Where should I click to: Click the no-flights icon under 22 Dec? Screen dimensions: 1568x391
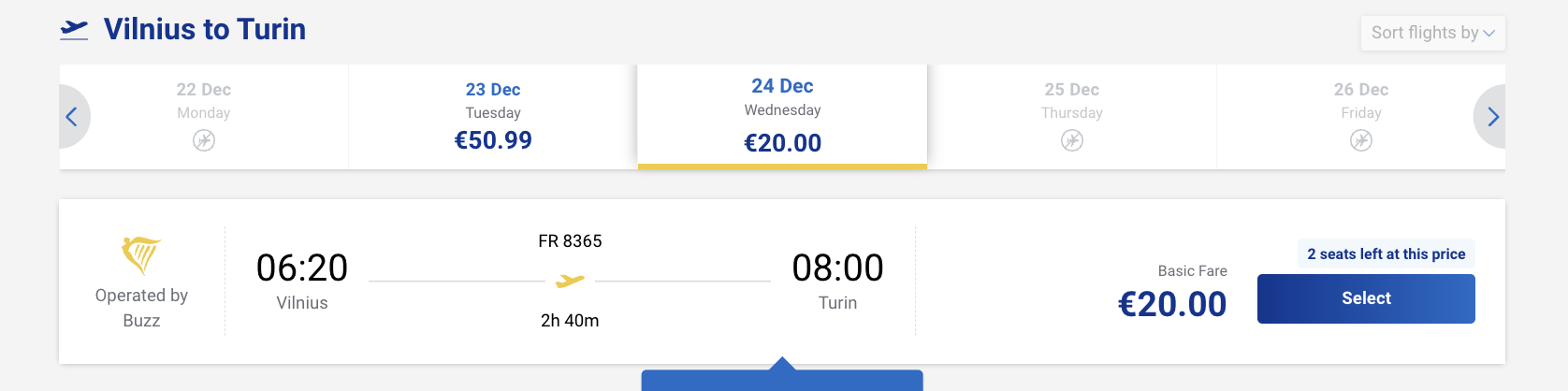click(x=204, y=140)
